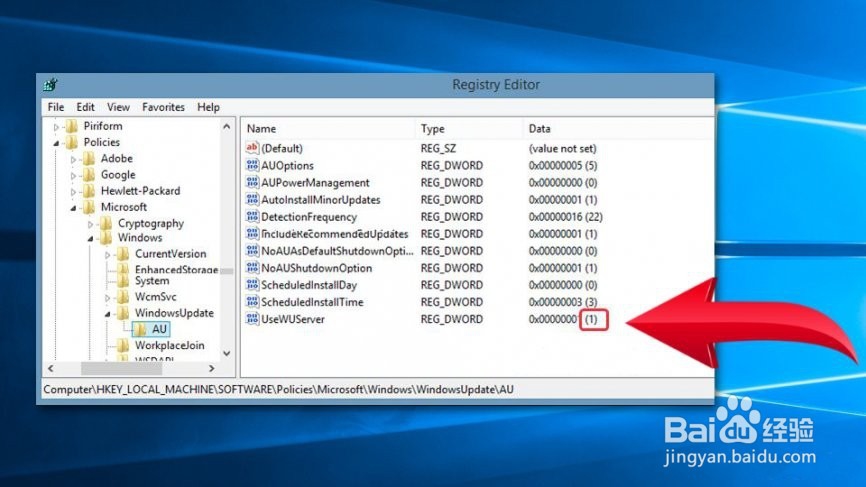This screenshot has width=866, height=487.
Task: Expand the Google key
Action: (x=73, y=176)
